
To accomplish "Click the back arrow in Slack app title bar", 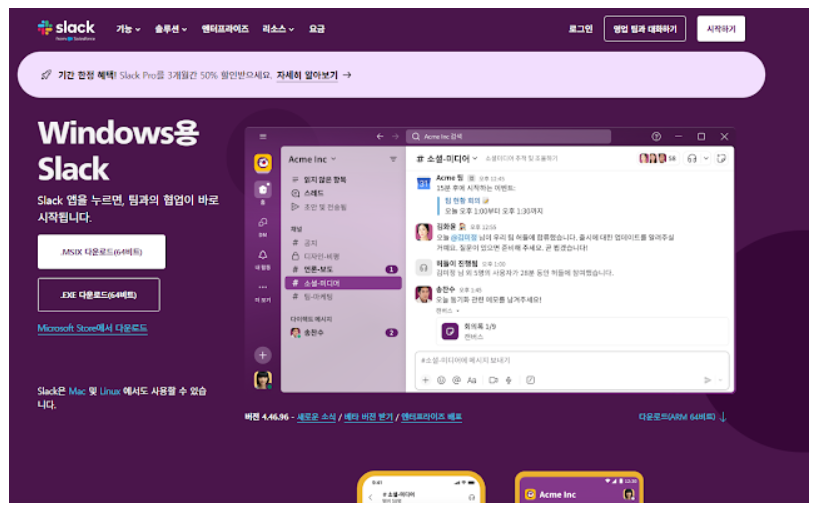I will point(380,136).
